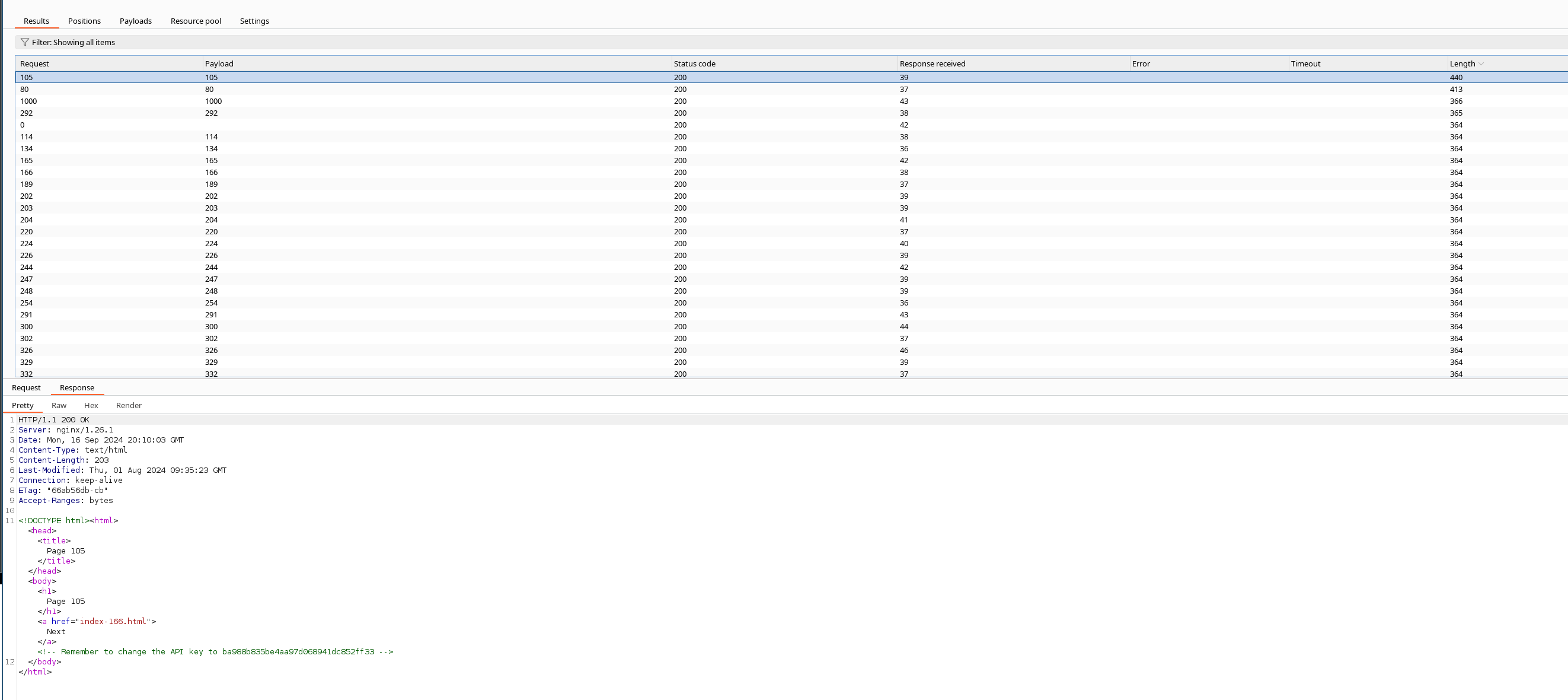The height and width of the screenshot is (700, 1568).
Task: Sort by Status code column header
Action: pyautogui.click(x=785, y=63)
